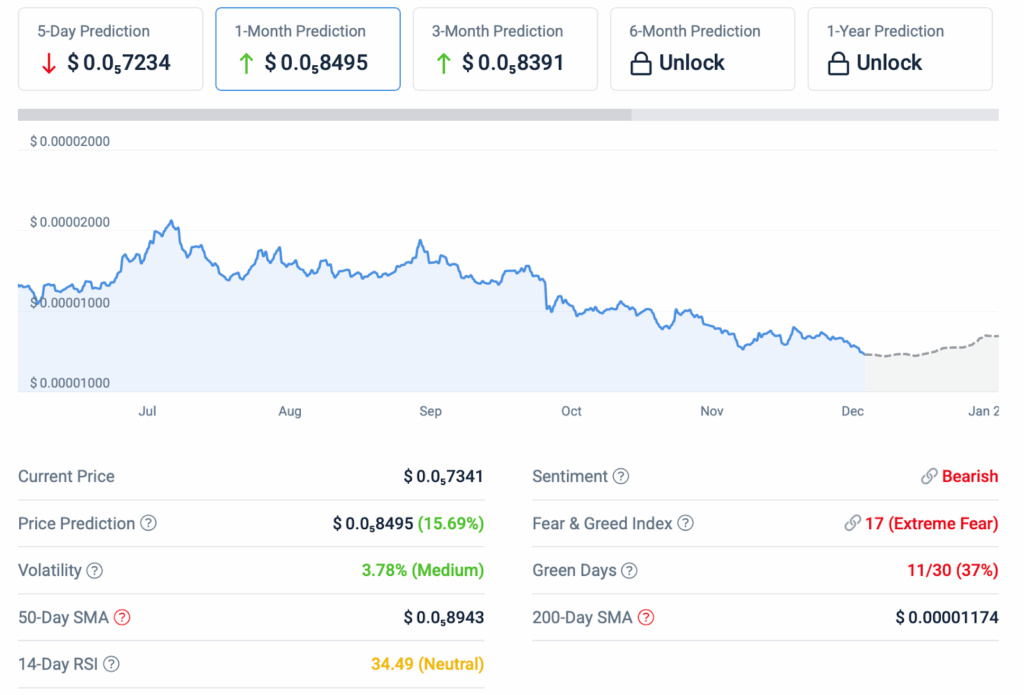
Task: Open the Bearish sentiment link
Action: pyautogui.click(x=969, y=477)
